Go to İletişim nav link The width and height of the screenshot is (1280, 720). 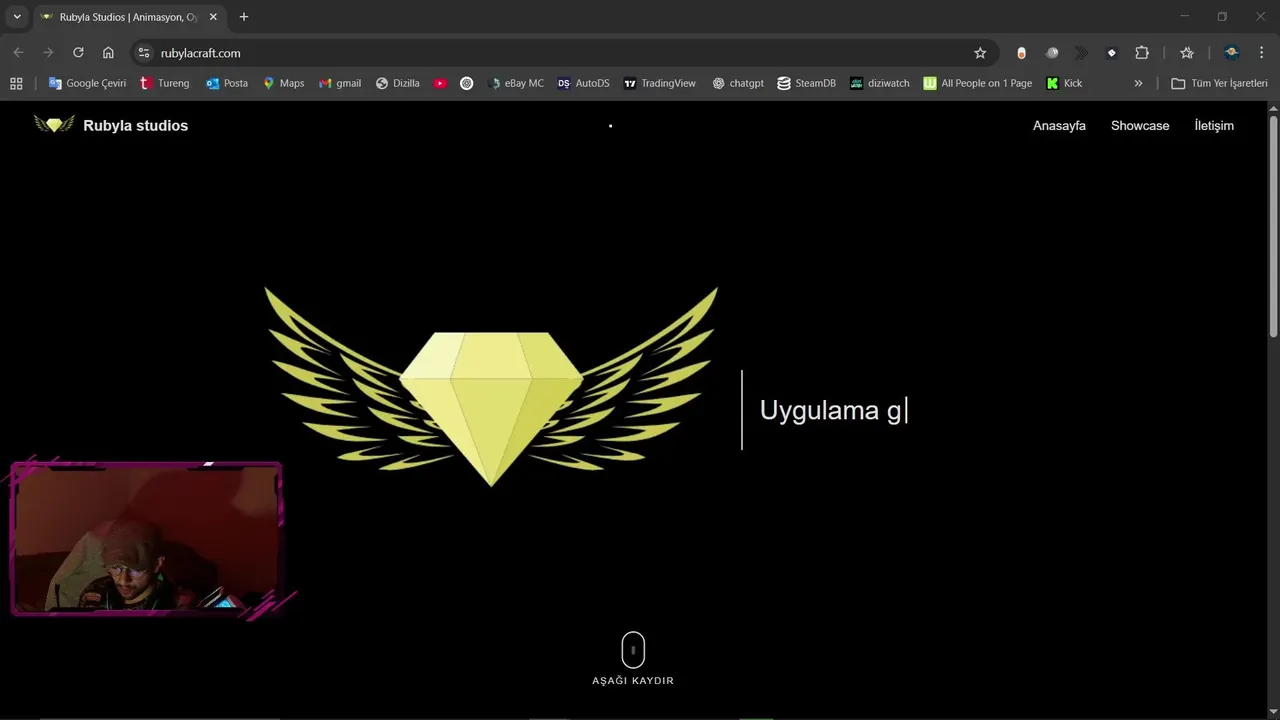point(1214,125)
